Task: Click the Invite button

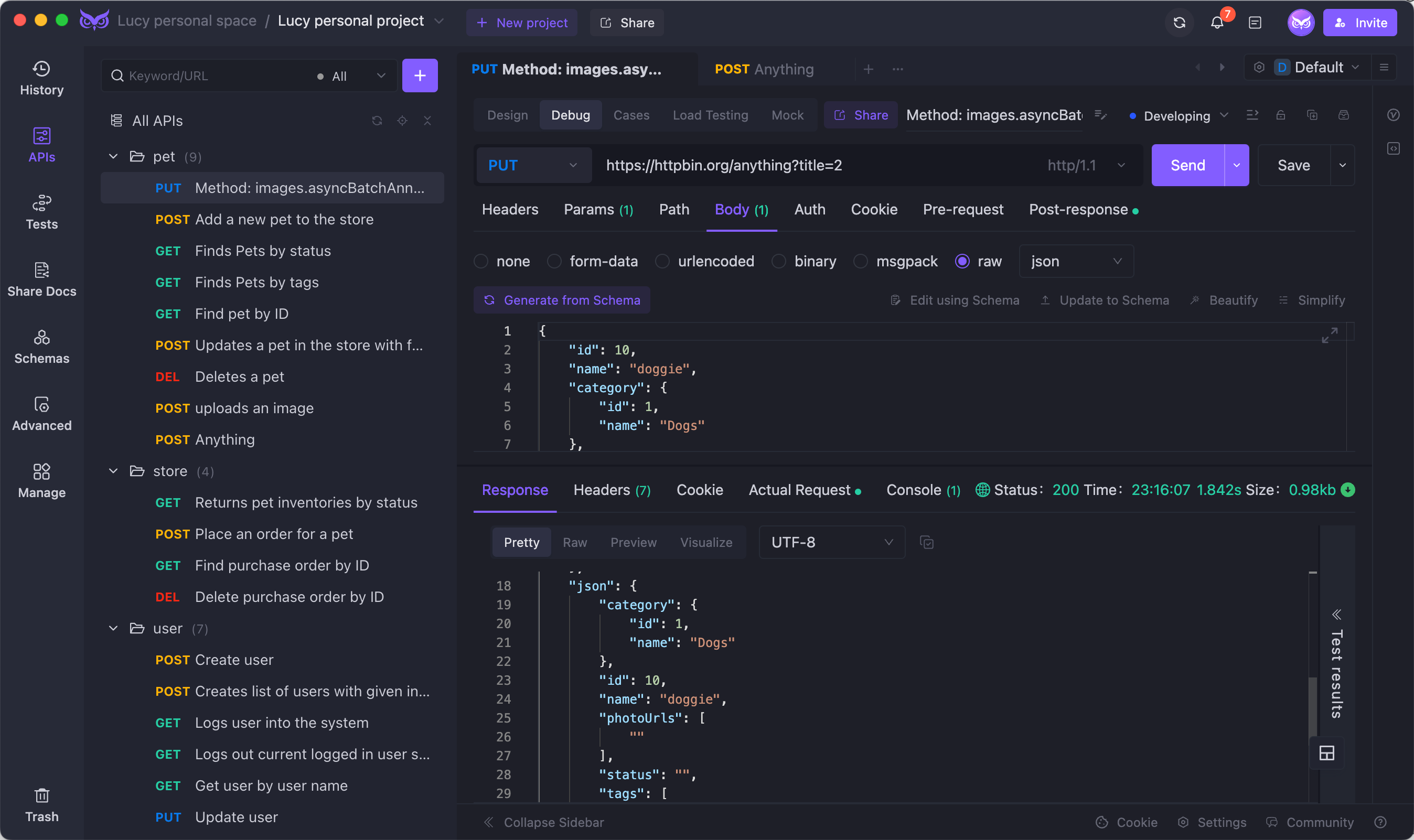Action: pos(1359,23)
